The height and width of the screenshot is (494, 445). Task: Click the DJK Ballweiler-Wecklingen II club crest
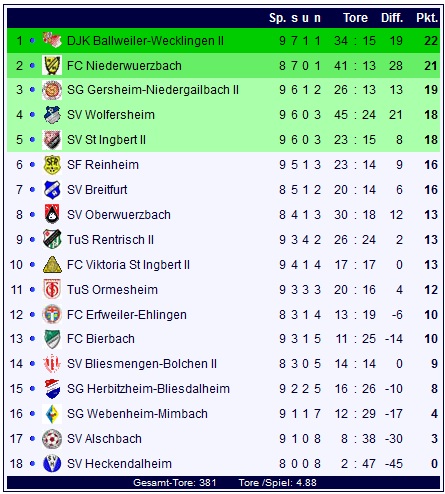click(x=52, y=40)
